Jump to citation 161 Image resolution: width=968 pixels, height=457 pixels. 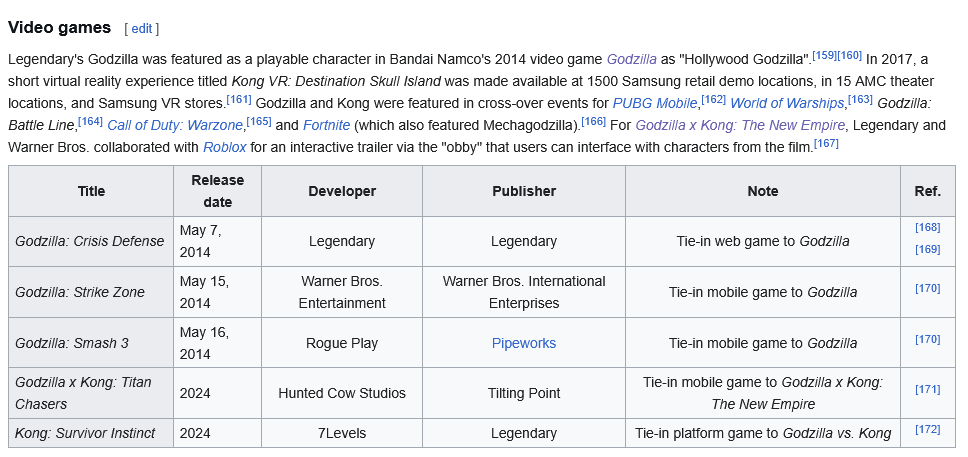[x=239, y=98]
